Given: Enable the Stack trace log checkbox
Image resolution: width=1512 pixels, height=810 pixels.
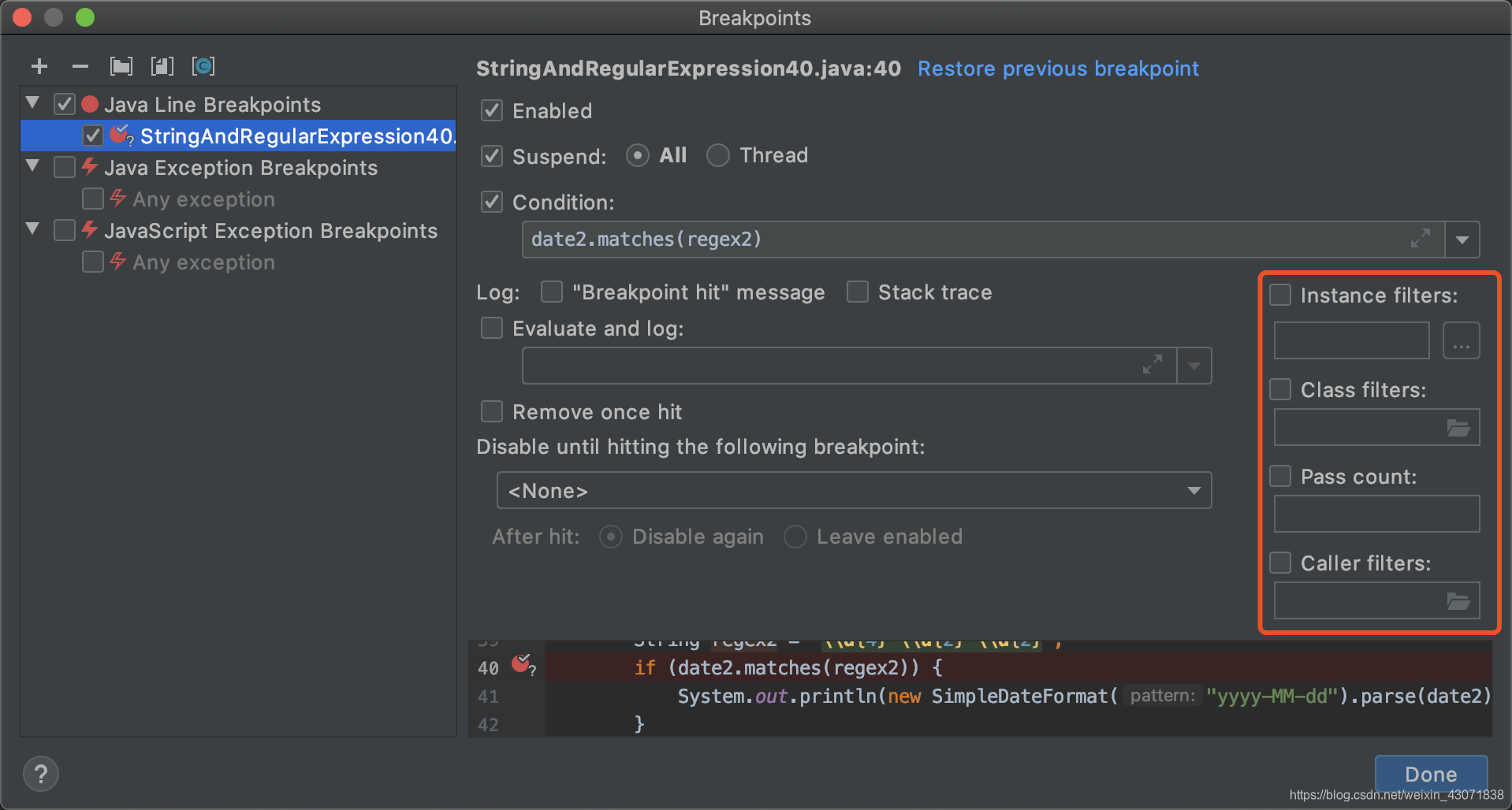Looking at the screenshot, I should 858,292.
